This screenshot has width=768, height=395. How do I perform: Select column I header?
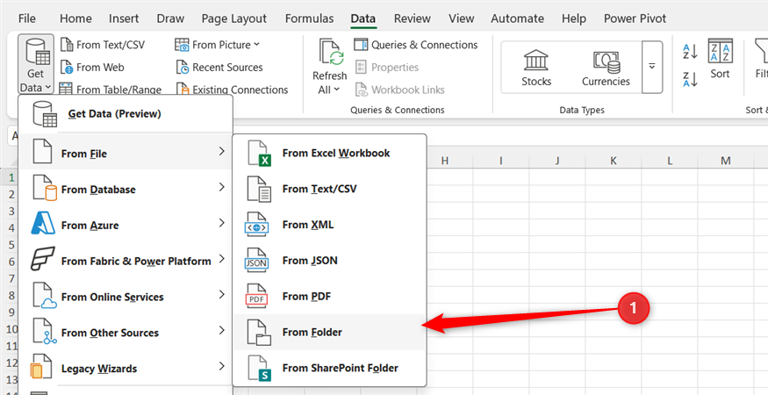[x=501, y=160]
